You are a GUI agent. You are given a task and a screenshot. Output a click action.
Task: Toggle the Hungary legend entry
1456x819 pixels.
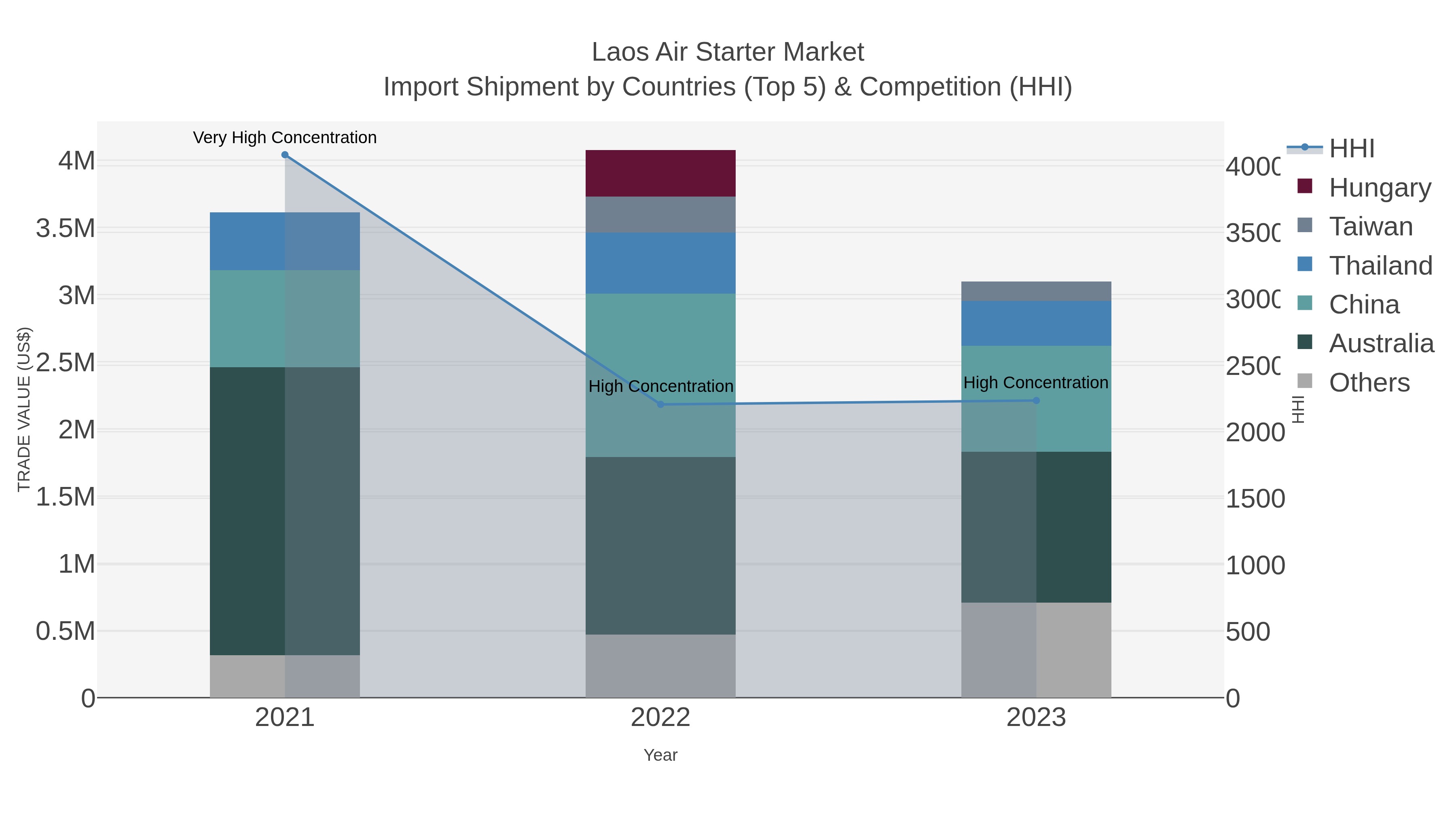click(1365, 188)
